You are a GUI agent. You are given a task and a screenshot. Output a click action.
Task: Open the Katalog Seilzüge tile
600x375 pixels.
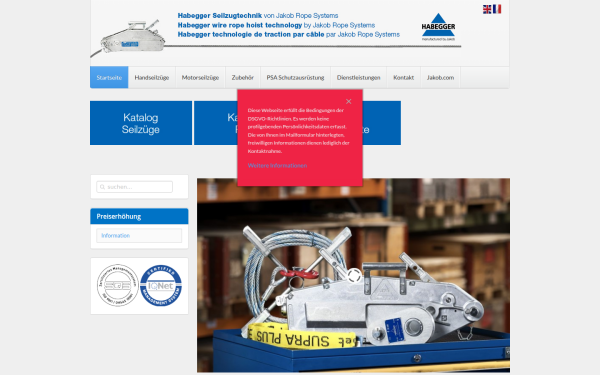(x=141, y=123)
